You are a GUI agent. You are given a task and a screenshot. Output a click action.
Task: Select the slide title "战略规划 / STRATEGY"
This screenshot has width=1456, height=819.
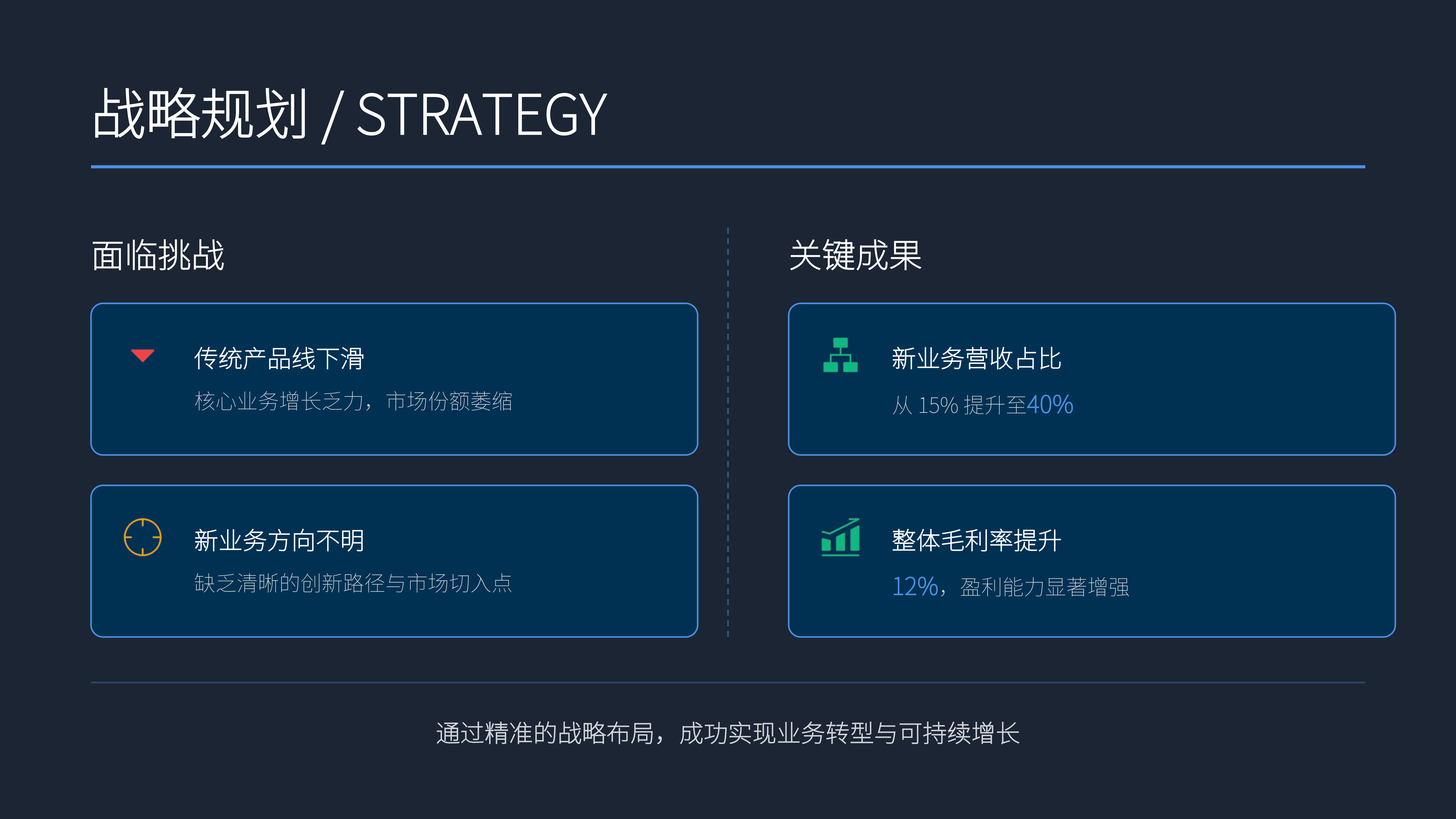(349, 115)
